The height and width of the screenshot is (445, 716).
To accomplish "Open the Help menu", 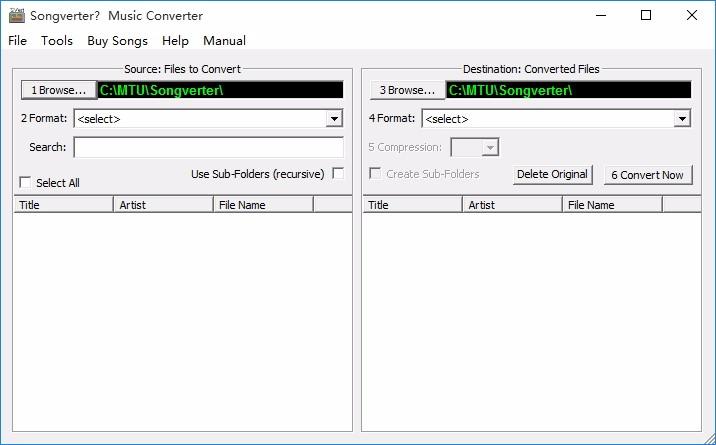I will 175,41.
